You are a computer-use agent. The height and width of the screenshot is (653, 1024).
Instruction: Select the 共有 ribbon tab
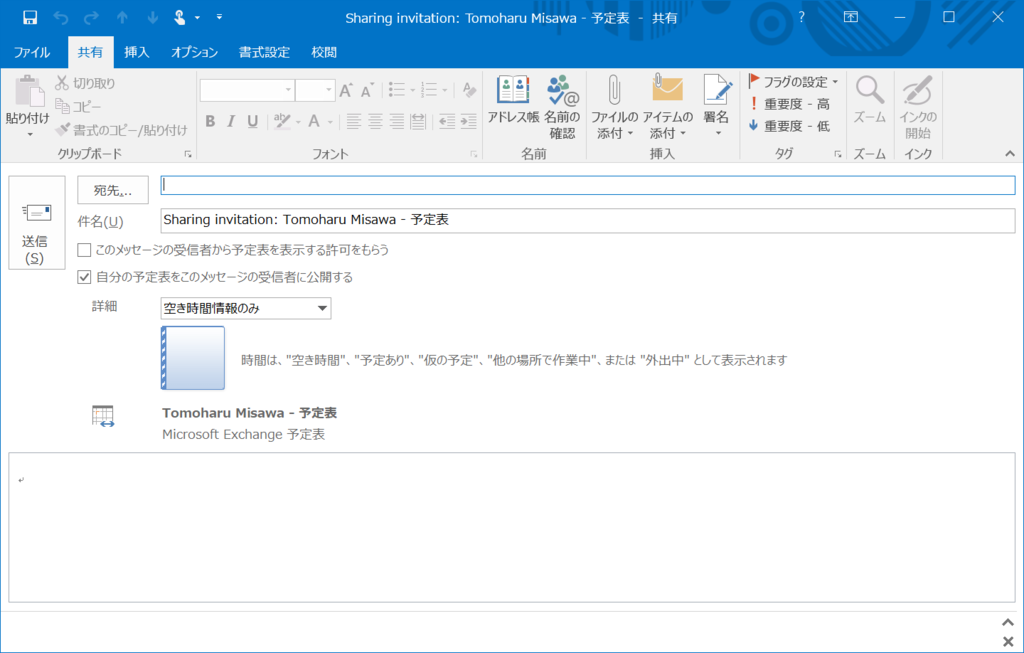[90, 52]
